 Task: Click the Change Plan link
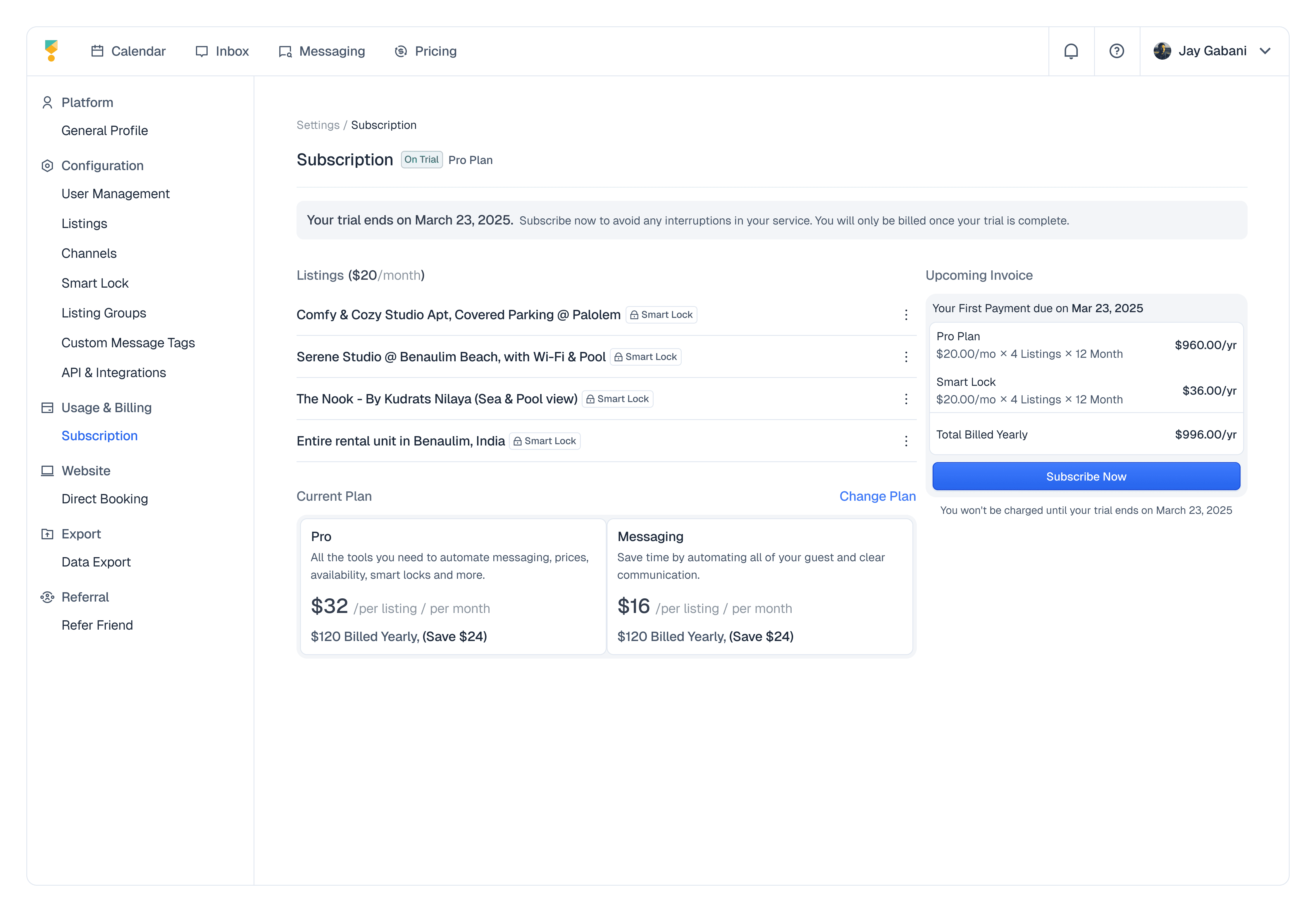coord(877,496)
